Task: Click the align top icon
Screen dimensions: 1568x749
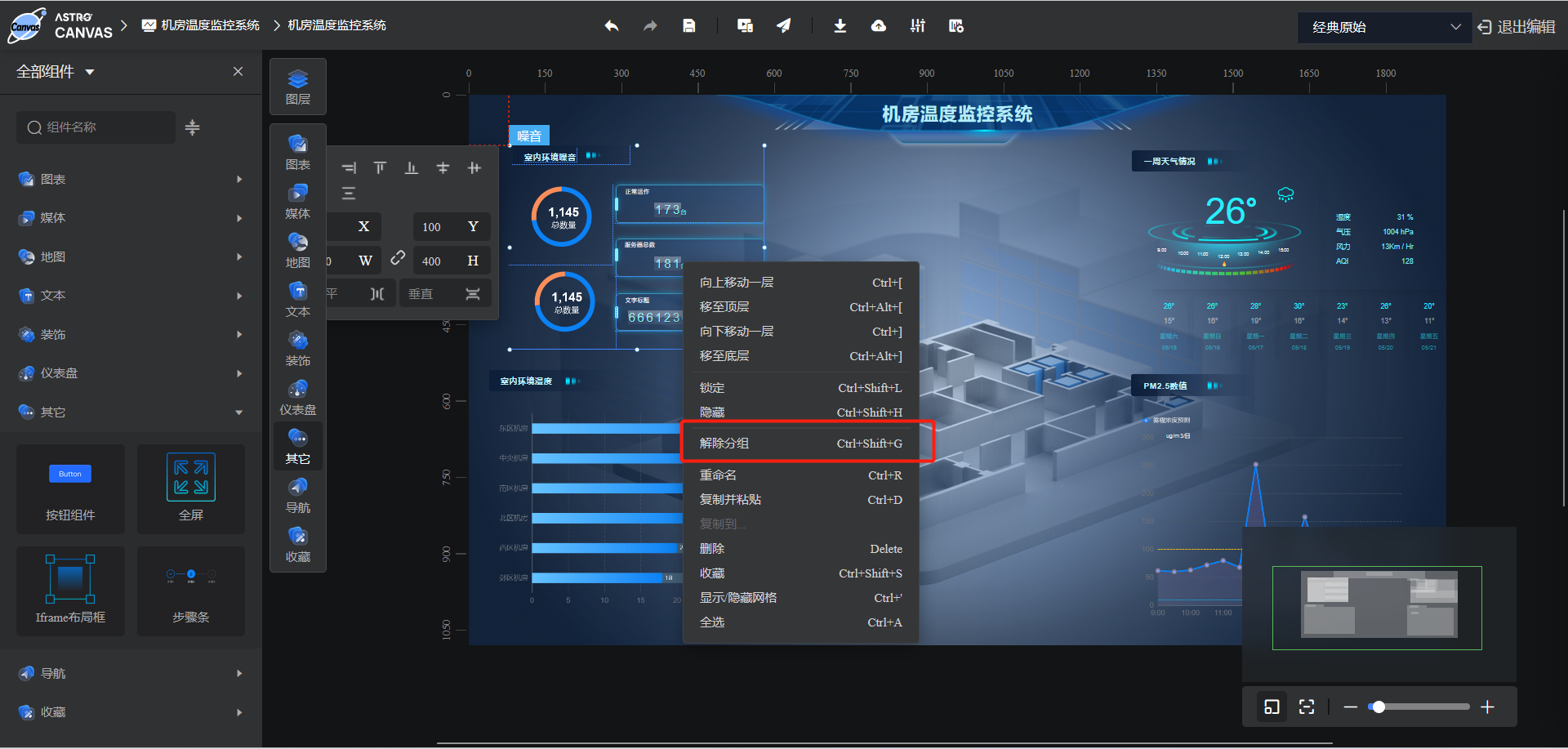Action: click(x=380, y=167)
